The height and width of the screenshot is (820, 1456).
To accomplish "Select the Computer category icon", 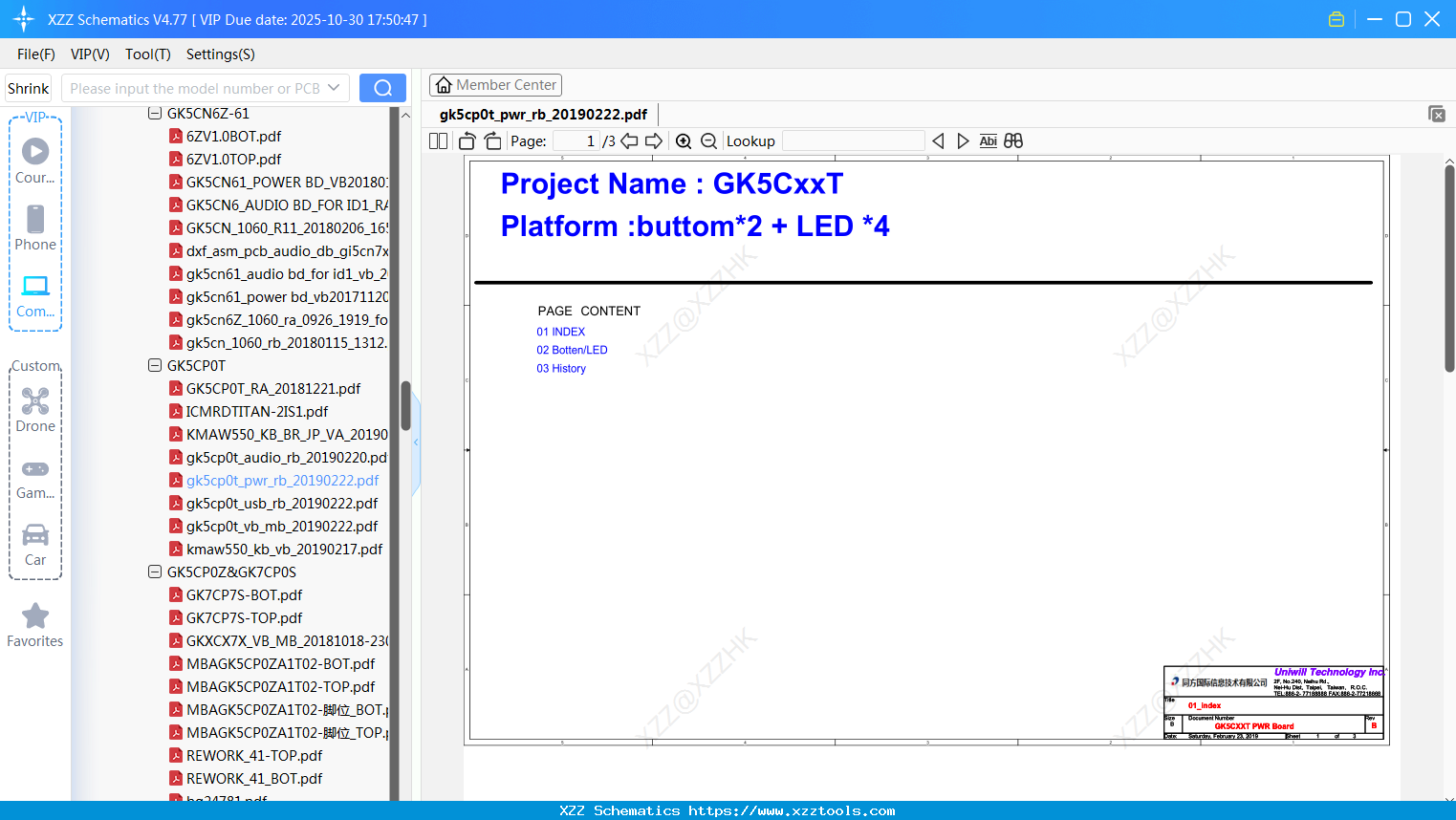I will (x=35, y=295).
